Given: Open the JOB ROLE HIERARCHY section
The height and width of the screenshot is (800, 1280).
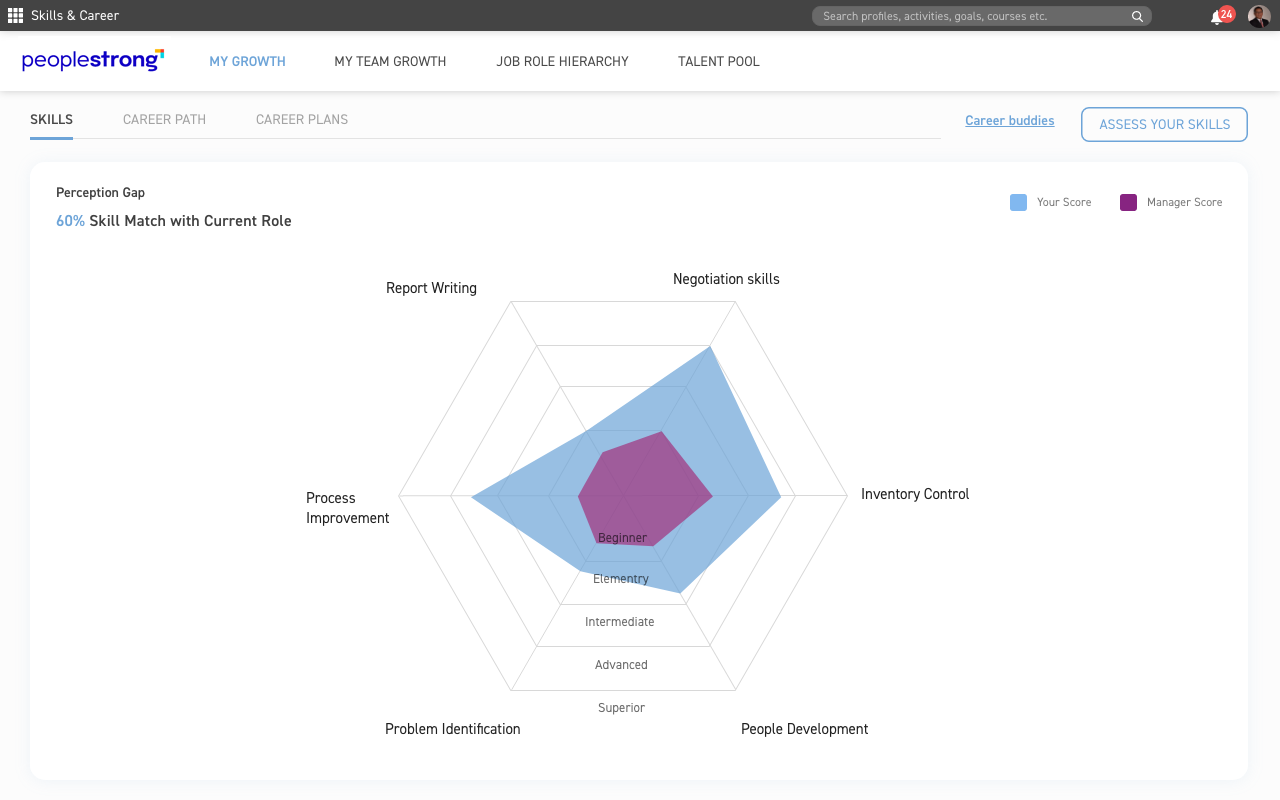Looking at the screenshot, I should coord(562,61).
